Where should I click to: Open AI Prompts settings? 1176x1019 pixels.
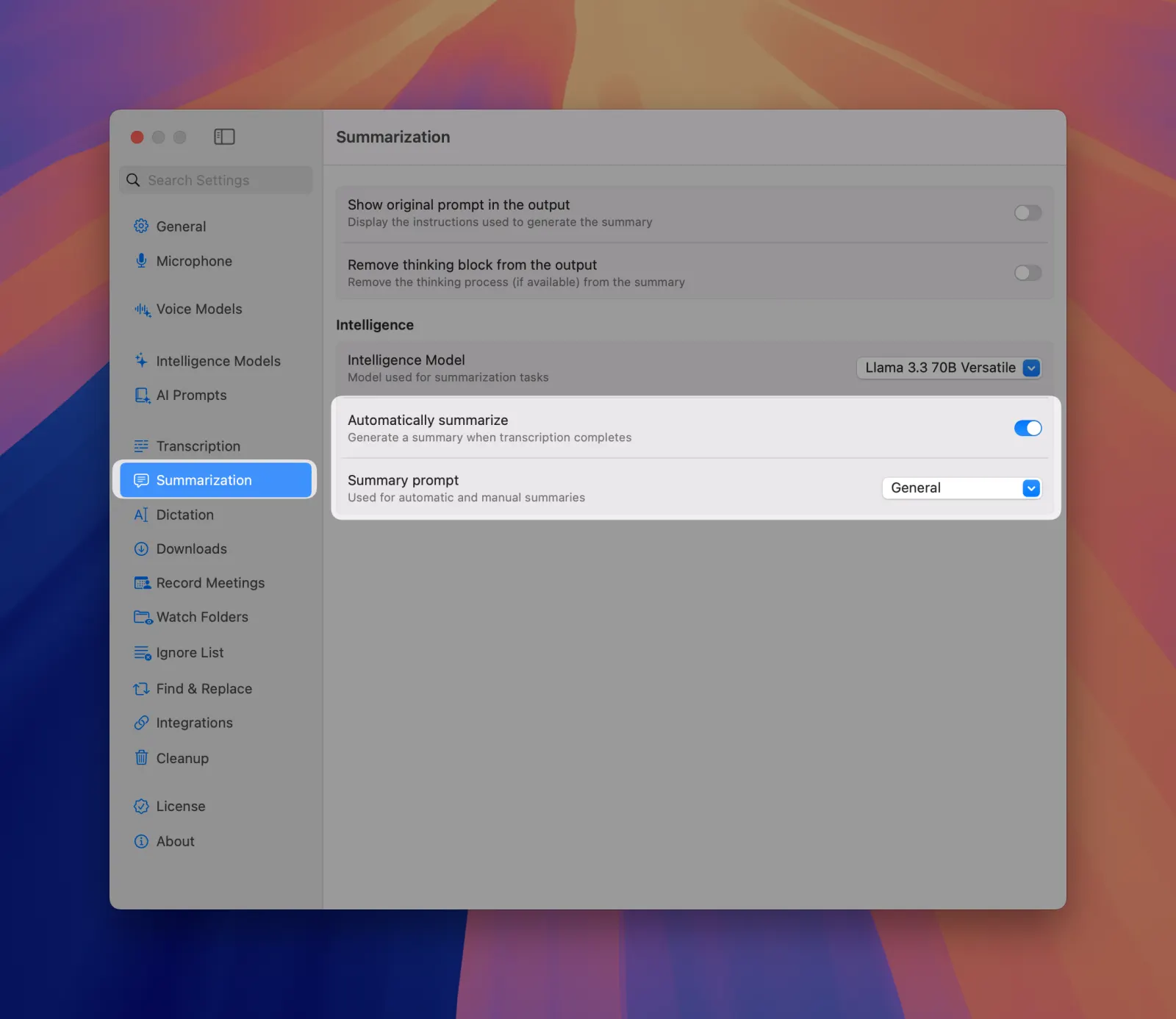[216, 396]
